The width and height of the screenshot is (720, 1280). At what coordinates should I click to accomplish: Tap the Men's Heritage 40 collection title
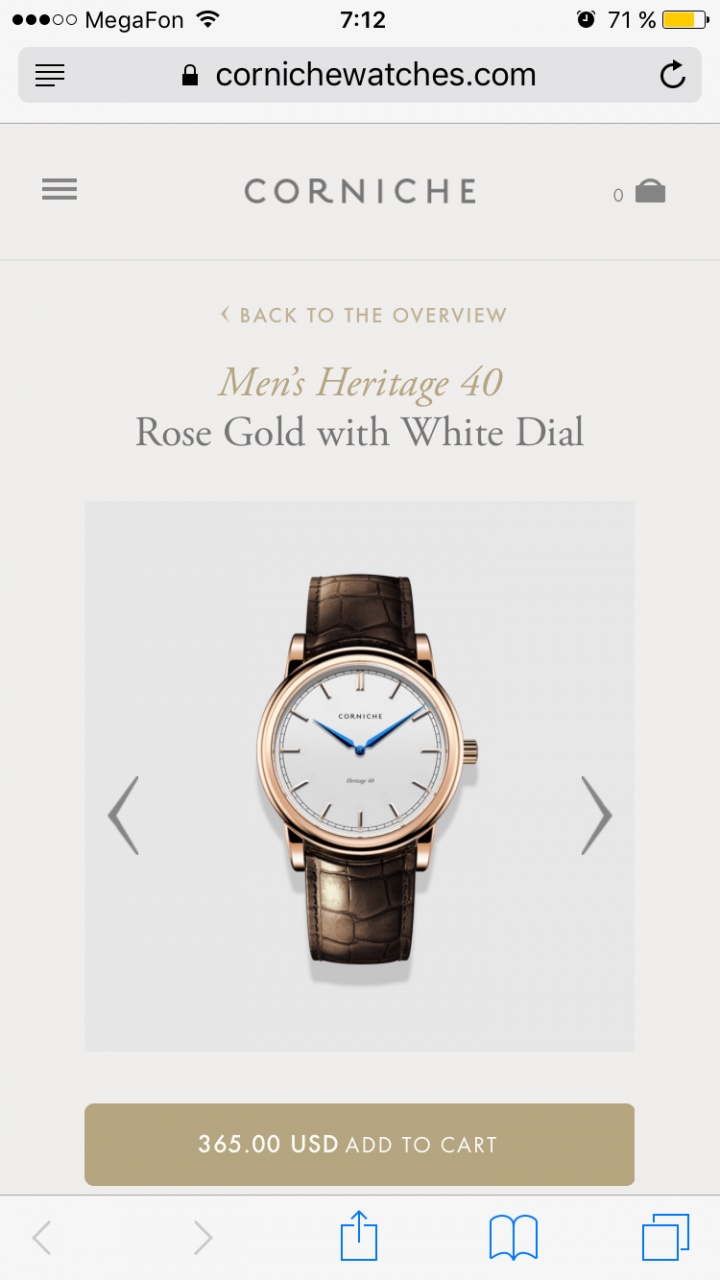tap(360, 383)
